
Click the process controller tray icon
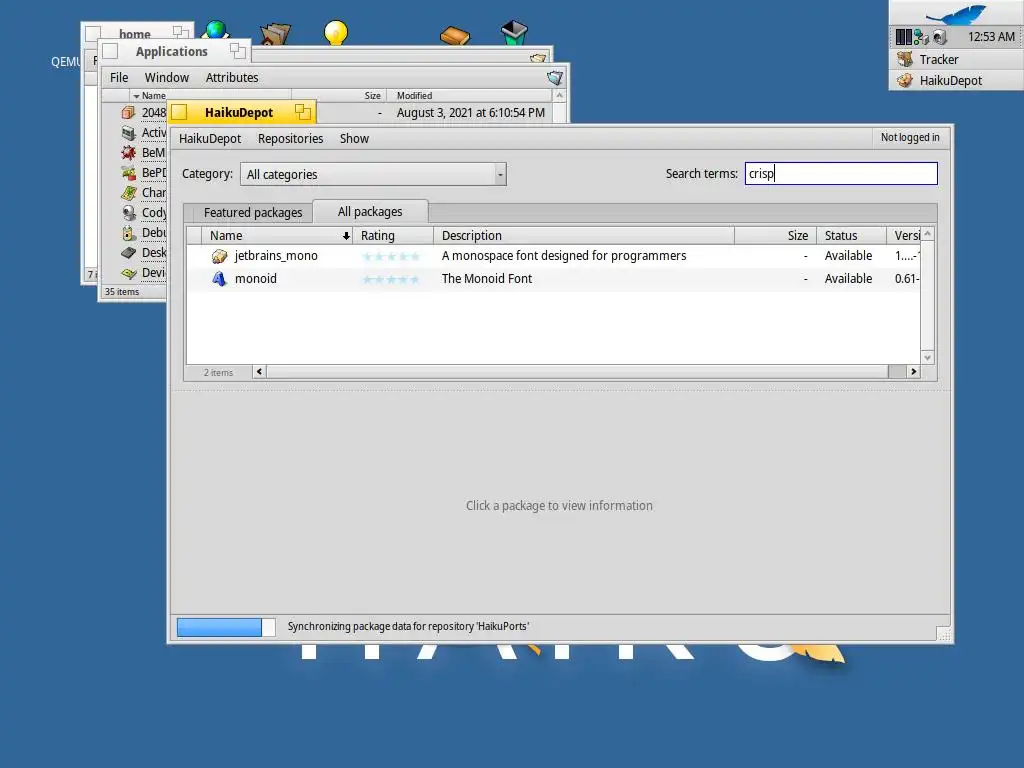903,37
